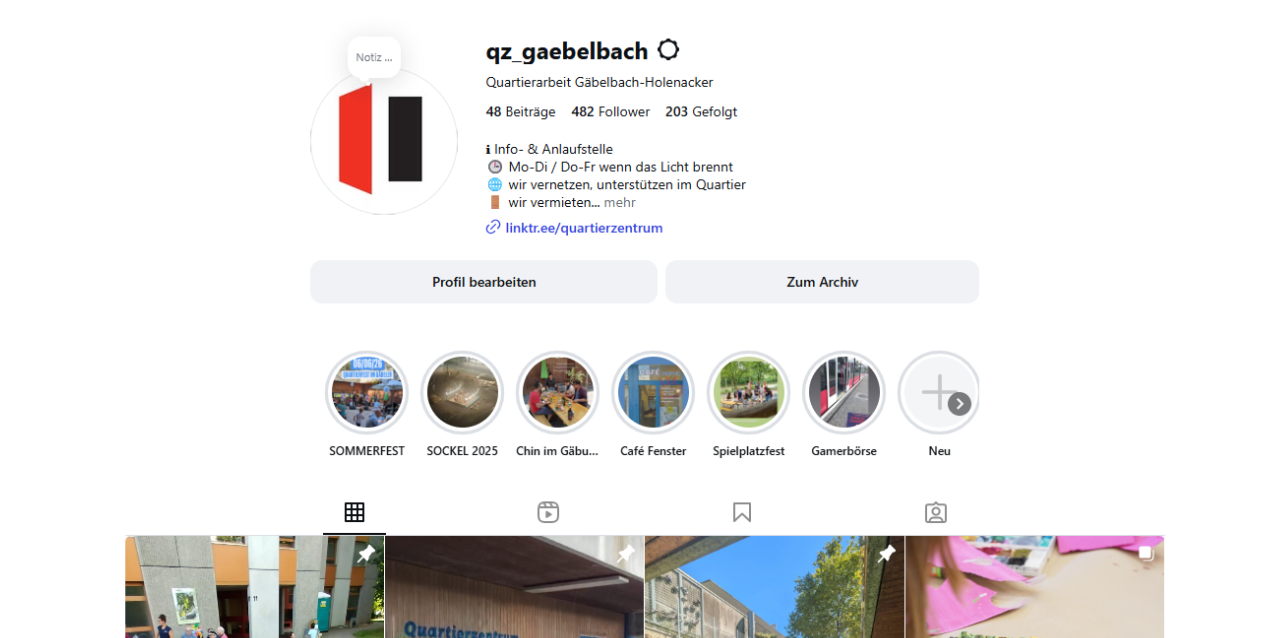
Task: Open the SOCKEL 2025 story highlight
Action: click(x=462, y=392)
